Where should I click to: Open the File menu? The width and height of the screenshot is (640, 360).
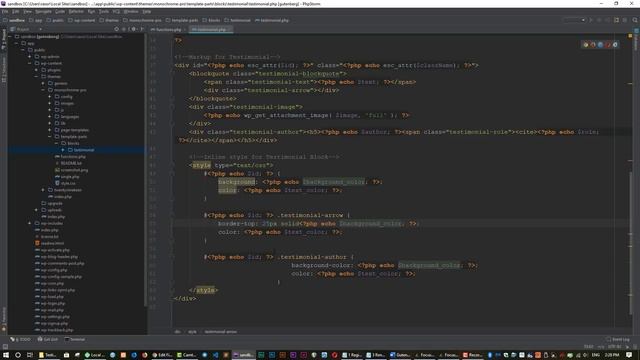click(x=5, y=11)
